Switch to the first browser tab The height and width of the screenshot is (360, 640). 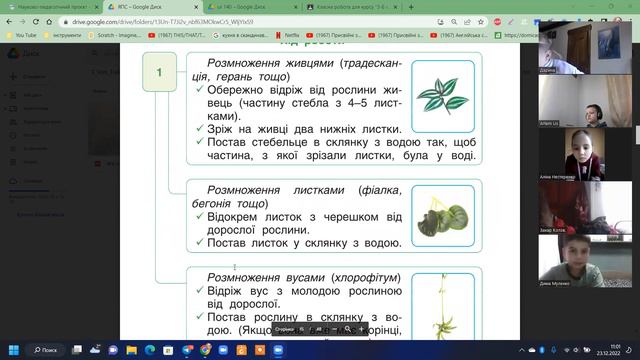(x=53, y=7)
